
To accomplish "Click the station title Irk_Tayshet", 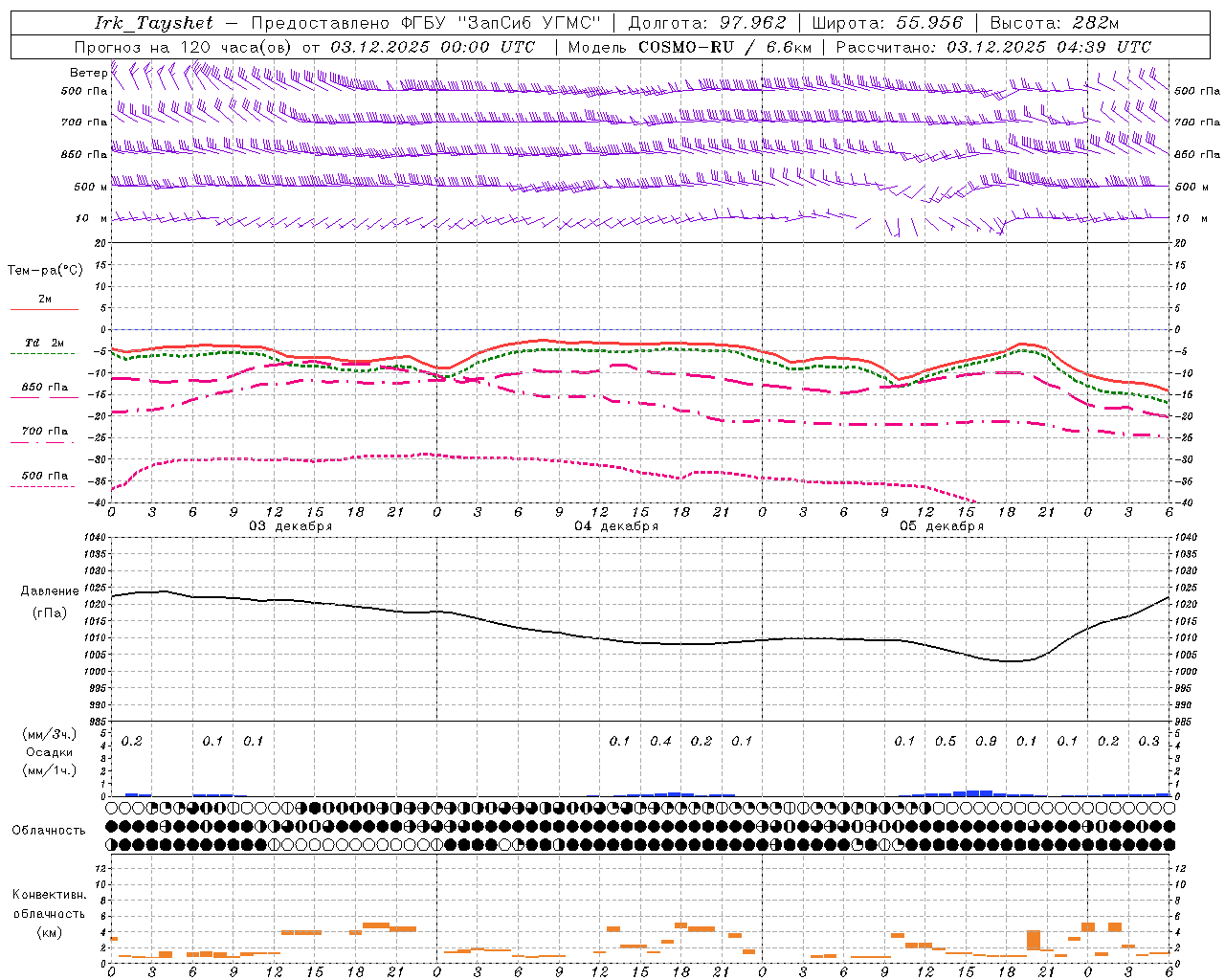I will coord(154,23).
